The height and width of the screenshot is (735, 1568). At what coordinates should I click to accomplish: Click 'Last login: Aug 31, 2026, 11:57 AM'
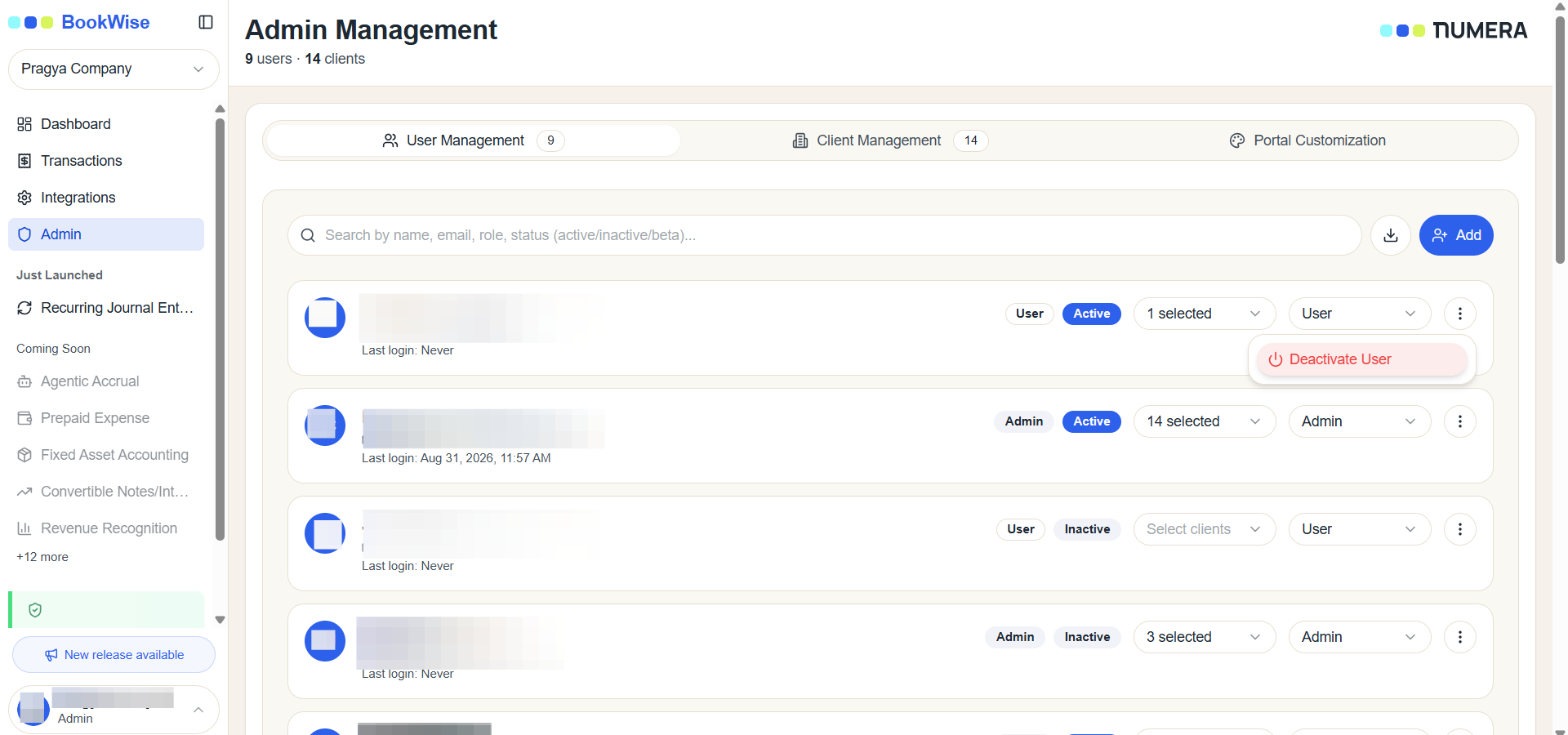[x=457, y=458]
